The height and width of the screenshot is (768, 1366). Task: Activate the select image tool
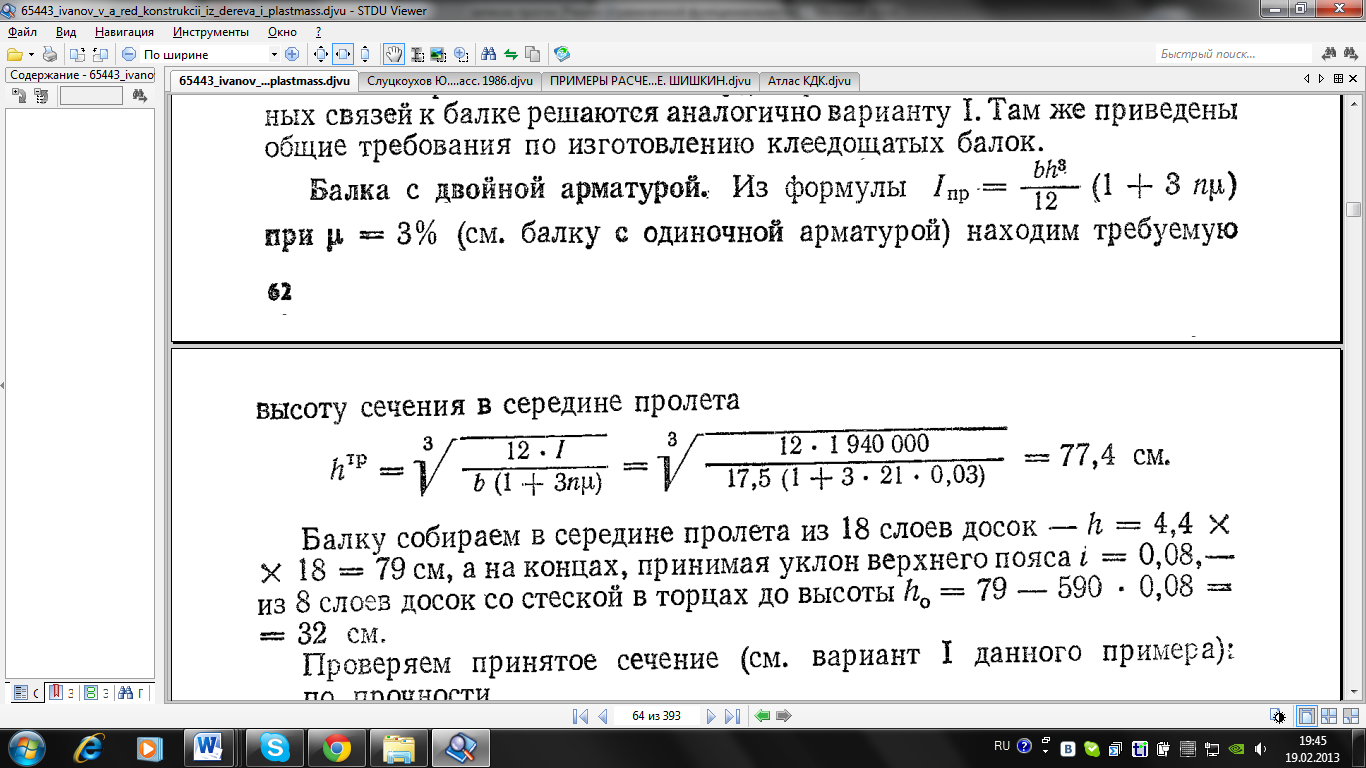(x=438, y=54)
